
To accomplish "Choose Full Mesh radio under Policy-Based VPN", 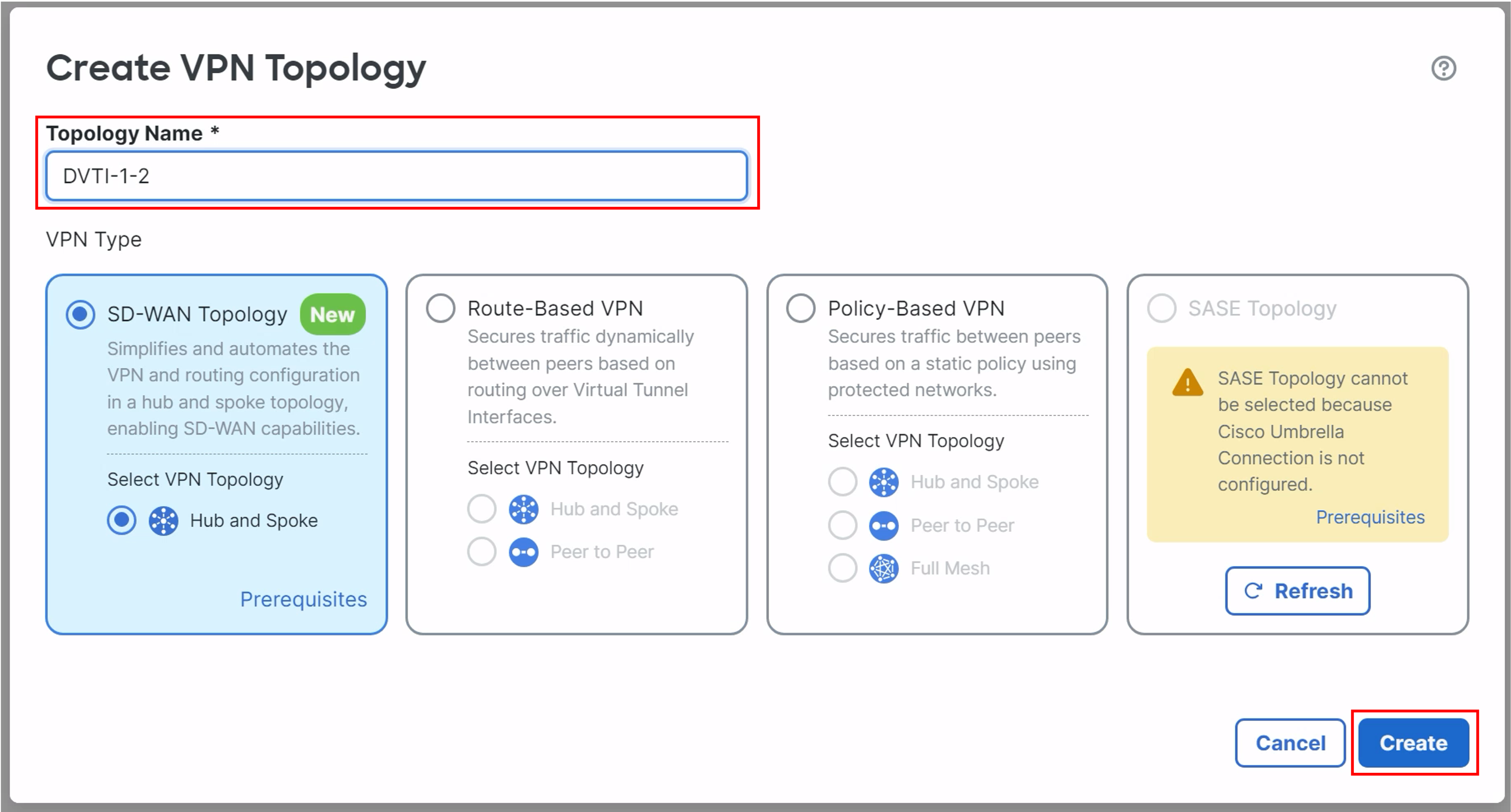I will 842,568.
